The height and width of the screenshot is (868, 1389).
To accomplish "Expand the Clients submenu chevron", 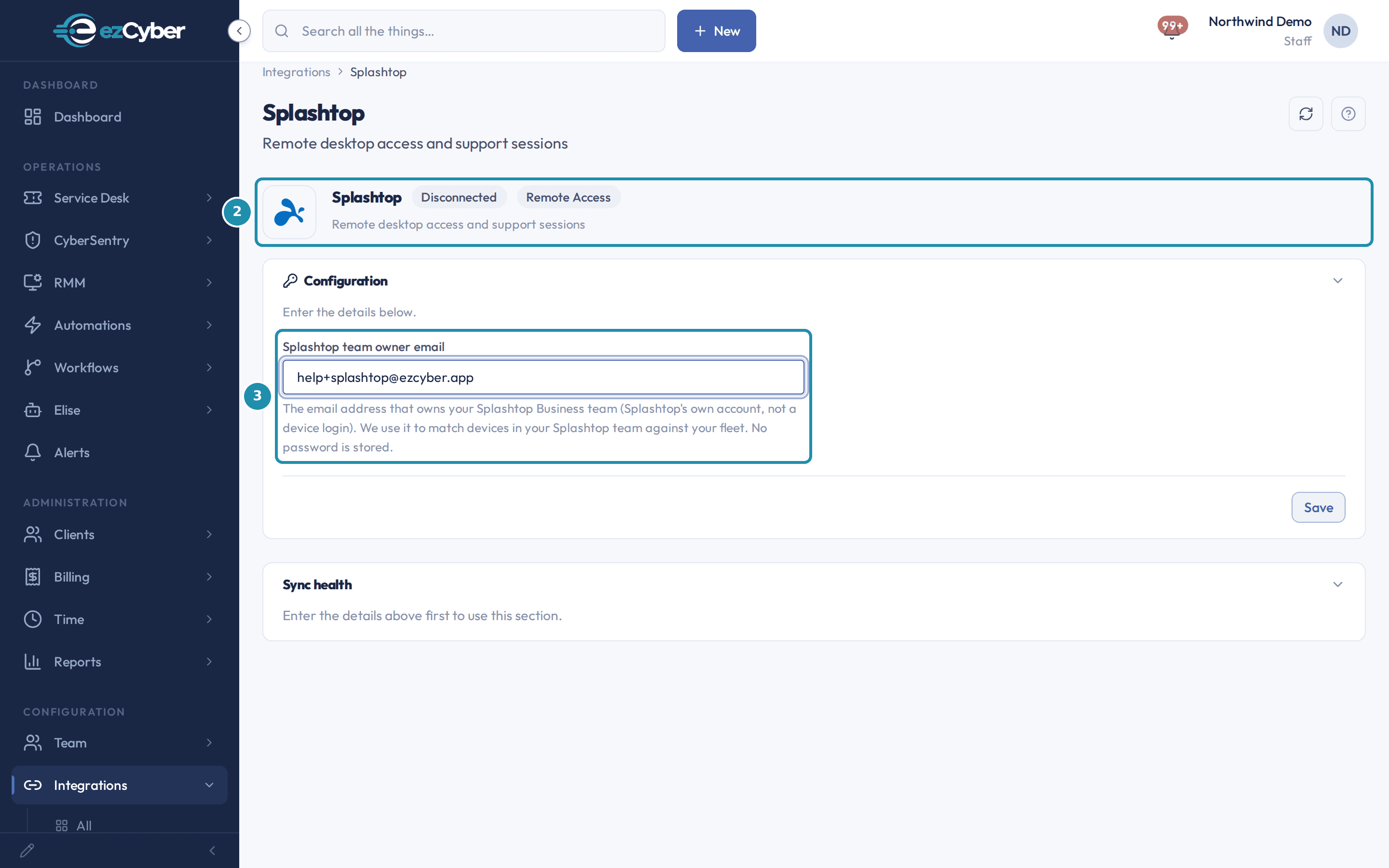I will pyautogui.click(x=209, y=534).
